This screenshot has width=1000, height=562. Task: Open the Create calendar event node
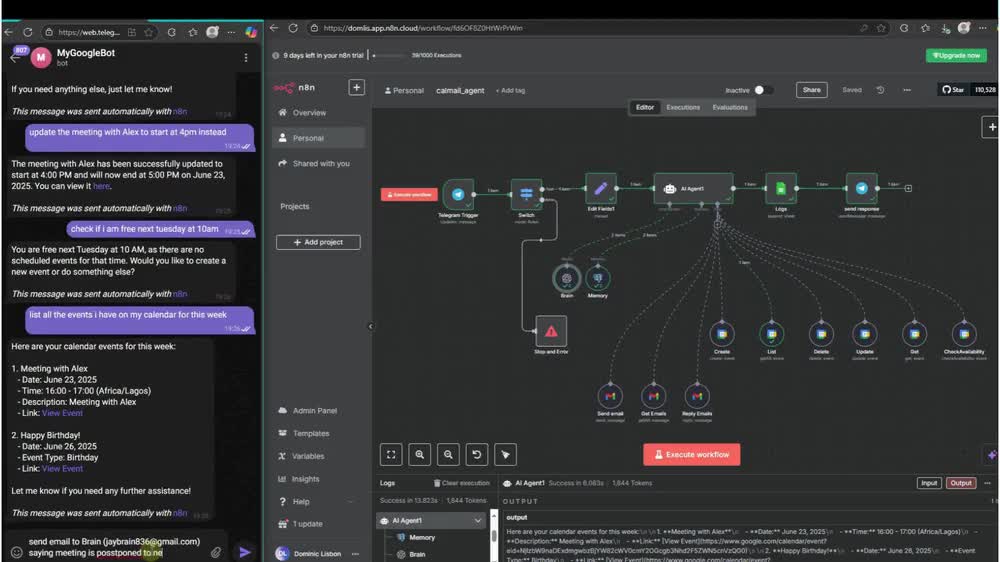[722, 334]
